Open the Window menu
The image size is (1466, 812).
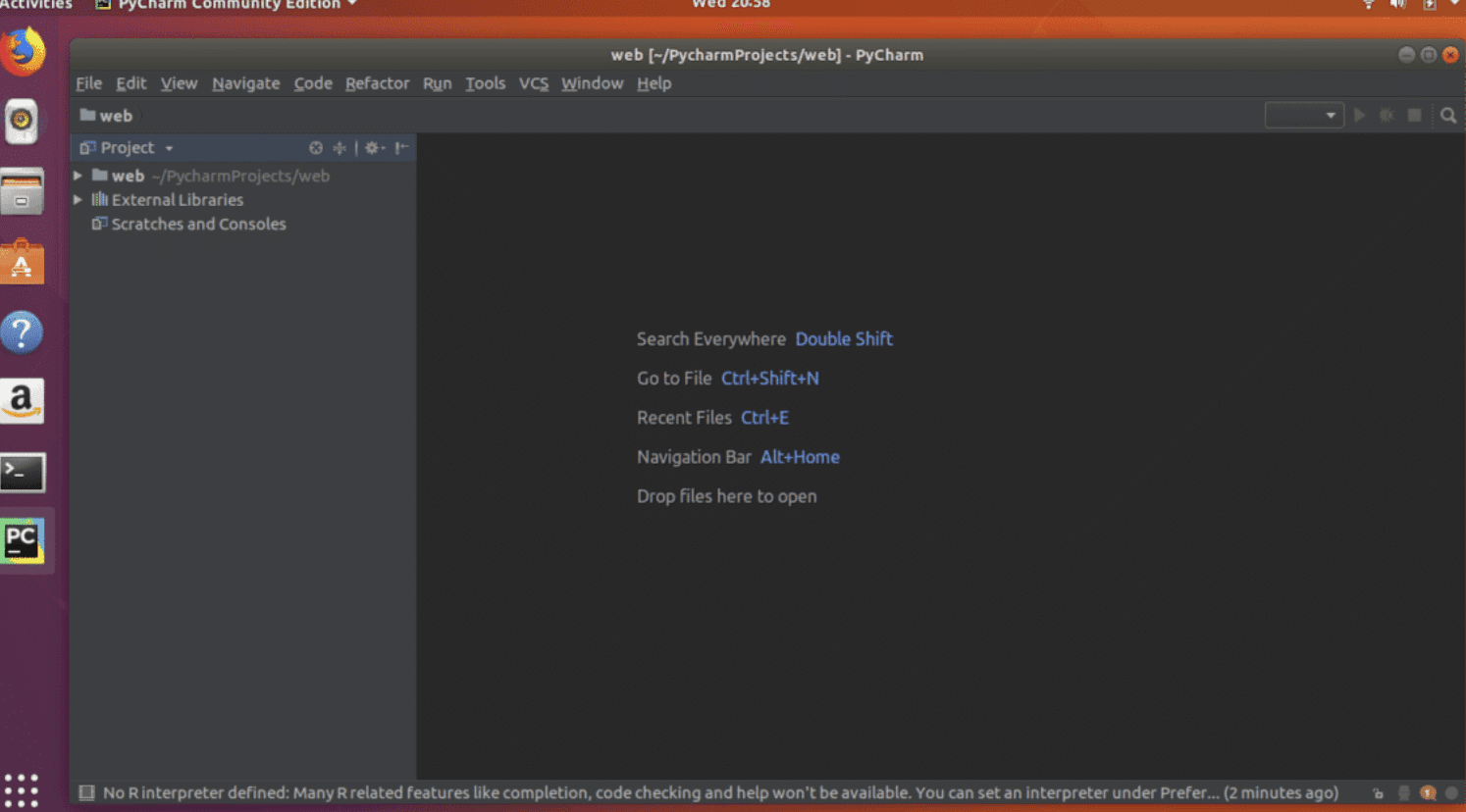(592, 83)
